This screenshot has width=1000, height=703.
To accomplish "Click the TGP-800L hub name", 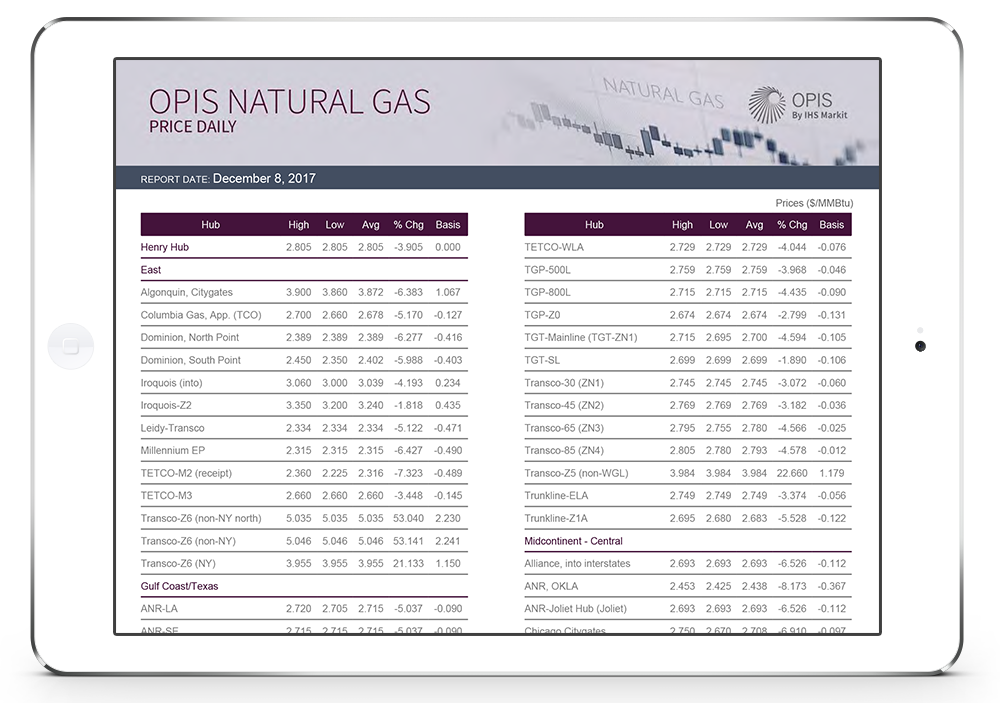I will [x=547, y=292].
